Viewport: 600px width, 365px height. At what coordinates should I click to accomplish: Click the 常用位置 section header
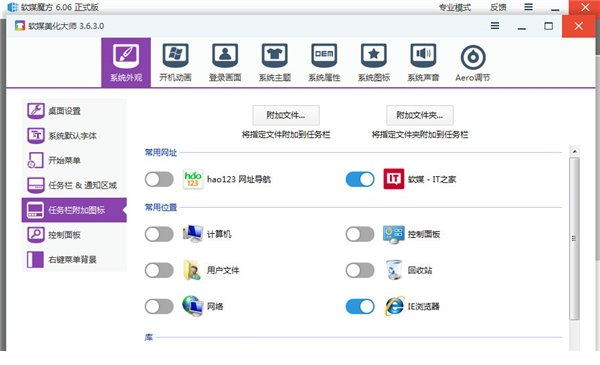[161, 207]
